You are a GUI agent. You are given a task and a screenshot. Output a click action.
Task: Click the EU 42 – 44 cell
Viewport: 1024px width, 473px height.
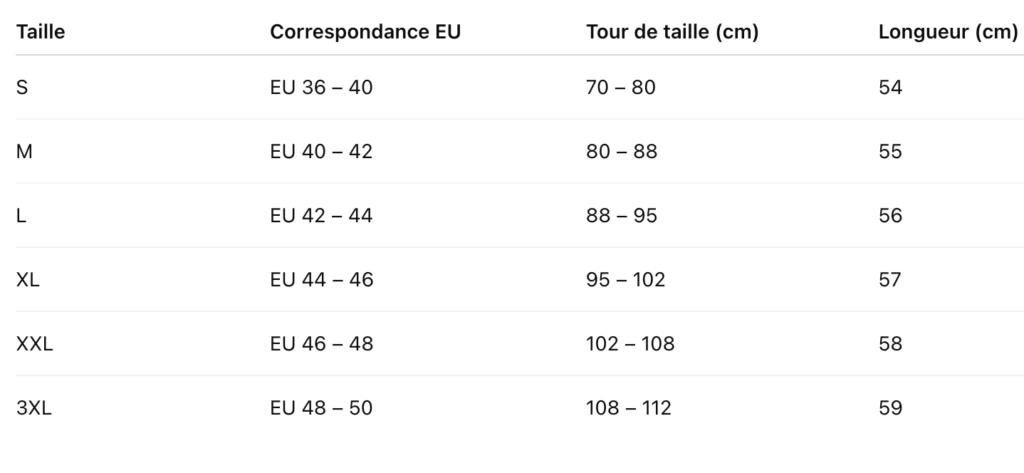point(321,215)
